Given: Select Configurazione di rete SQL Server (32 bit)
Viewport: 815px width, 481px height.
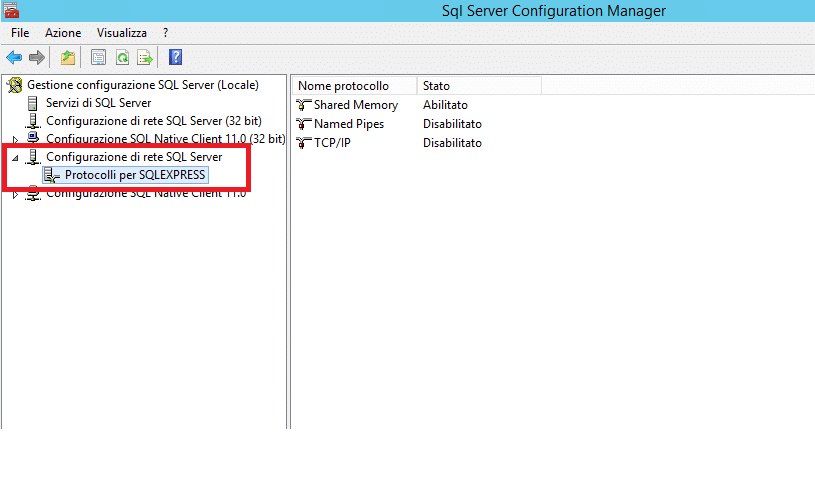Looking at the screenshot, I should (x=154, y=121).
